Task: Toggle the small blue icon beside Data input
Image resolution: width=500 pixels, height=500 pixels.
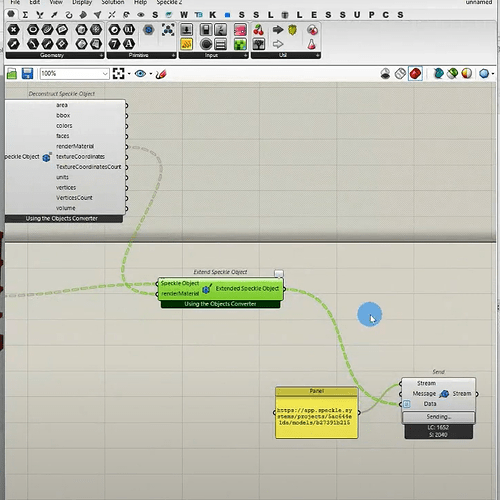Action: pos(407,404)
